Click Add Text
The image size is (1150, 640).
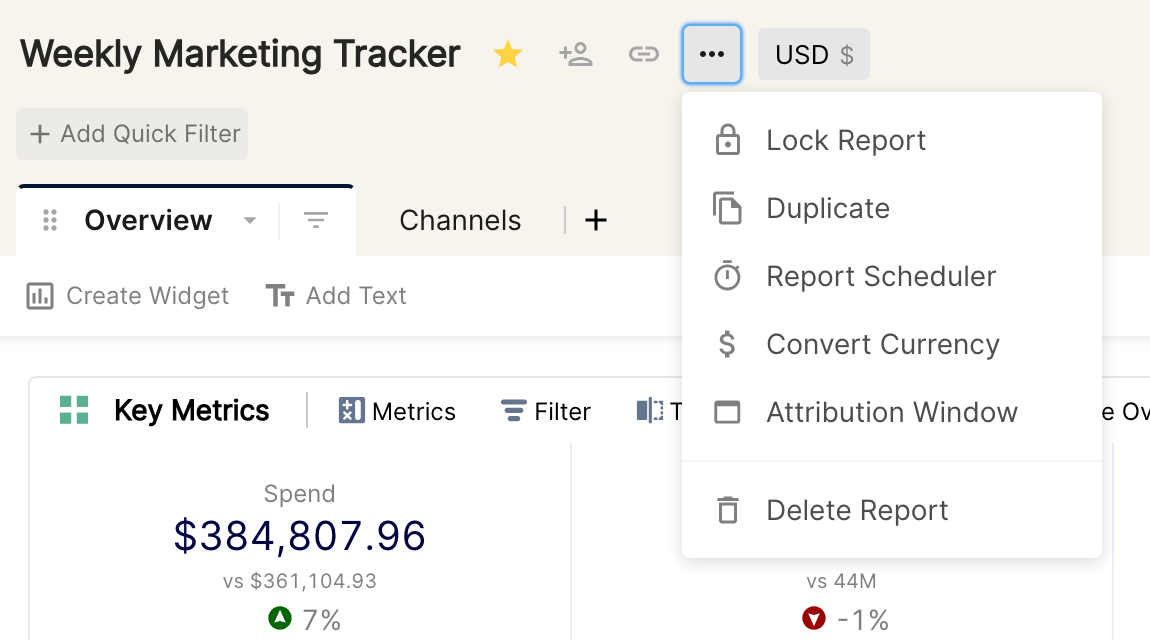click(x=336, y=296)
